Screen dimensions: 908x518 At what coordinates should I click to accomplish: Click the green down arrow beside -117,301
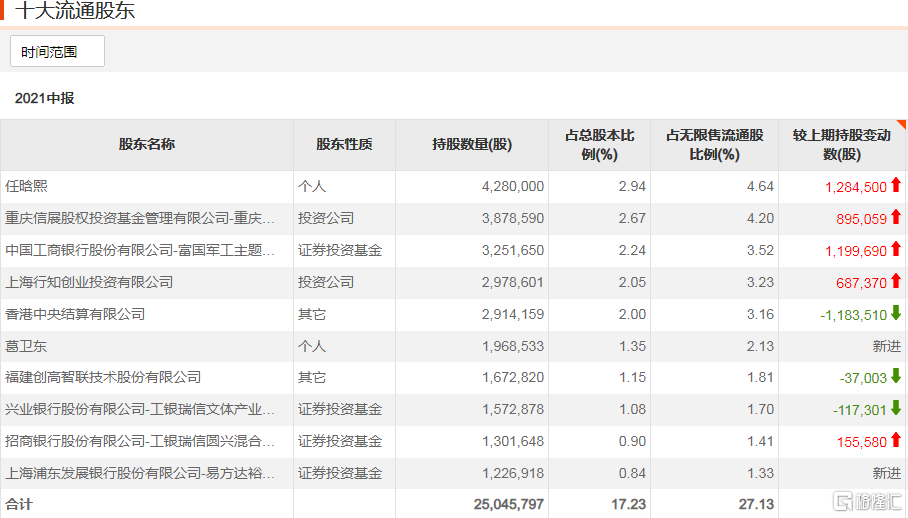click(x=896, y=408)
